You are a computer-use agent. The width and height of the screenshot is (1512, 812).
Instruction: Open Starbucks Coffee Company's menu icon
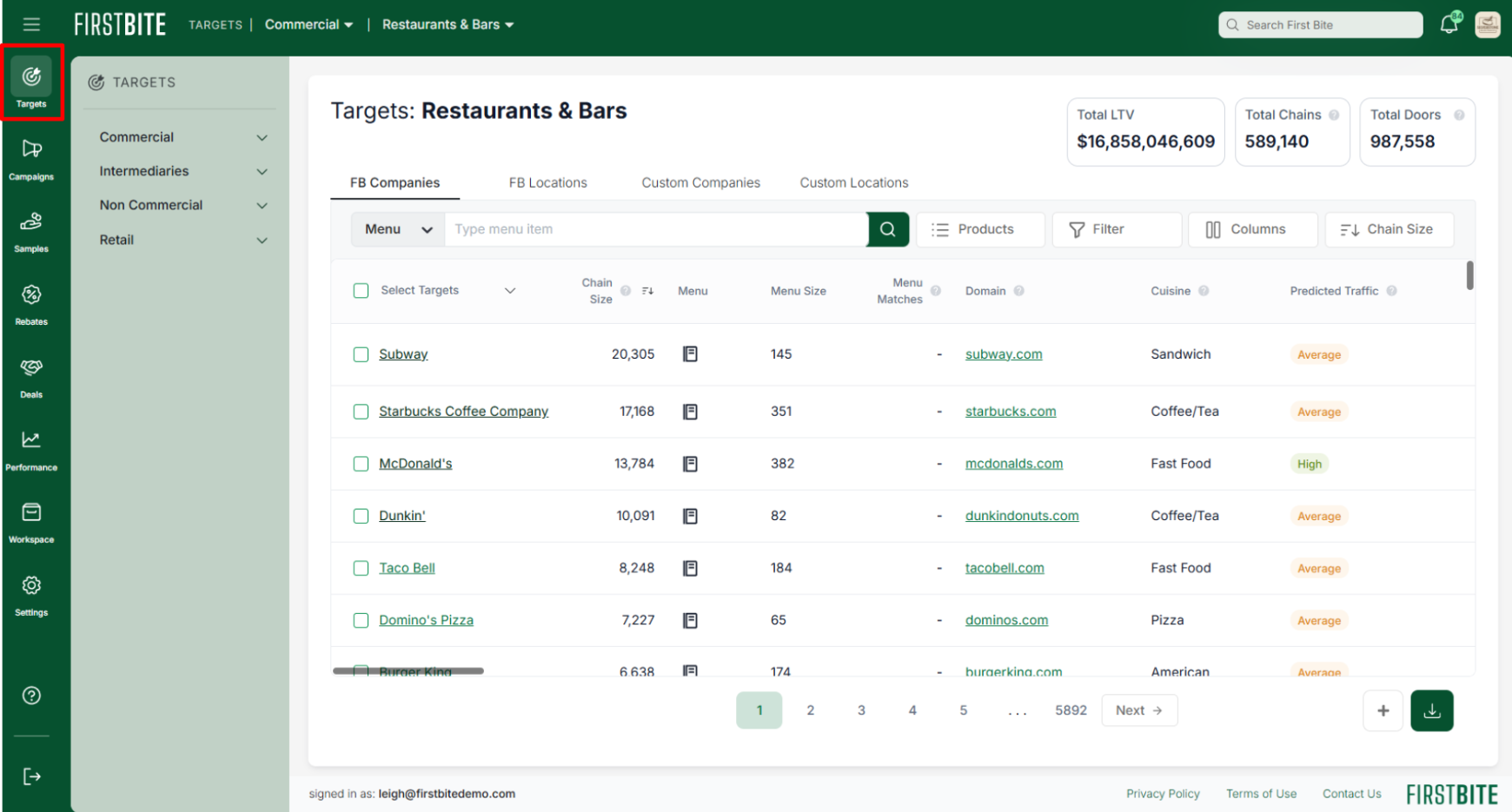click(x=691, y=412)
